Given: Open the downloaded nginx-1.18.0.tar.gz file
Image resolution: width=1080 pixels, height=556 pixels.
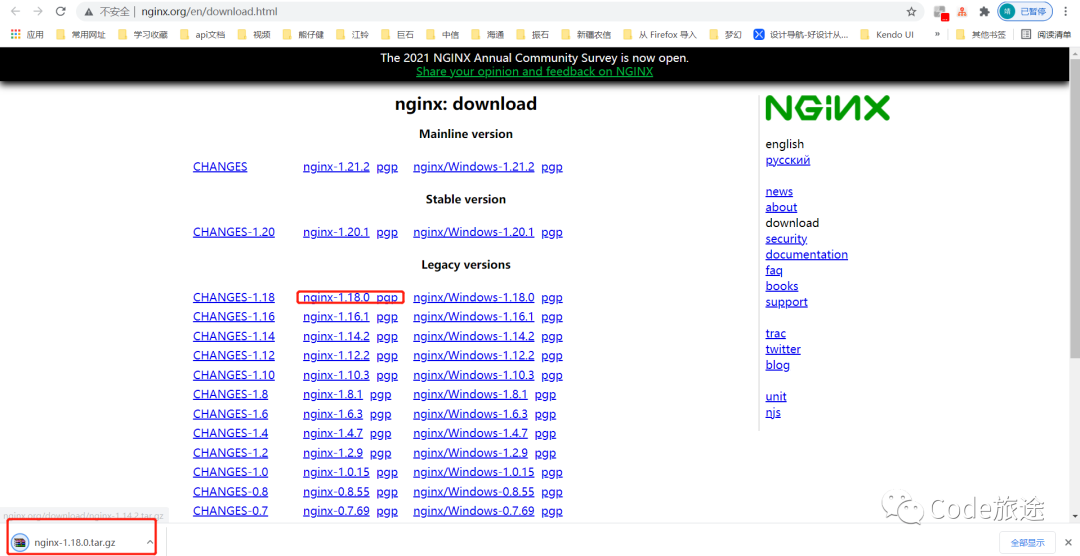Looking at the screenshot, I should (x=74, y=543).
